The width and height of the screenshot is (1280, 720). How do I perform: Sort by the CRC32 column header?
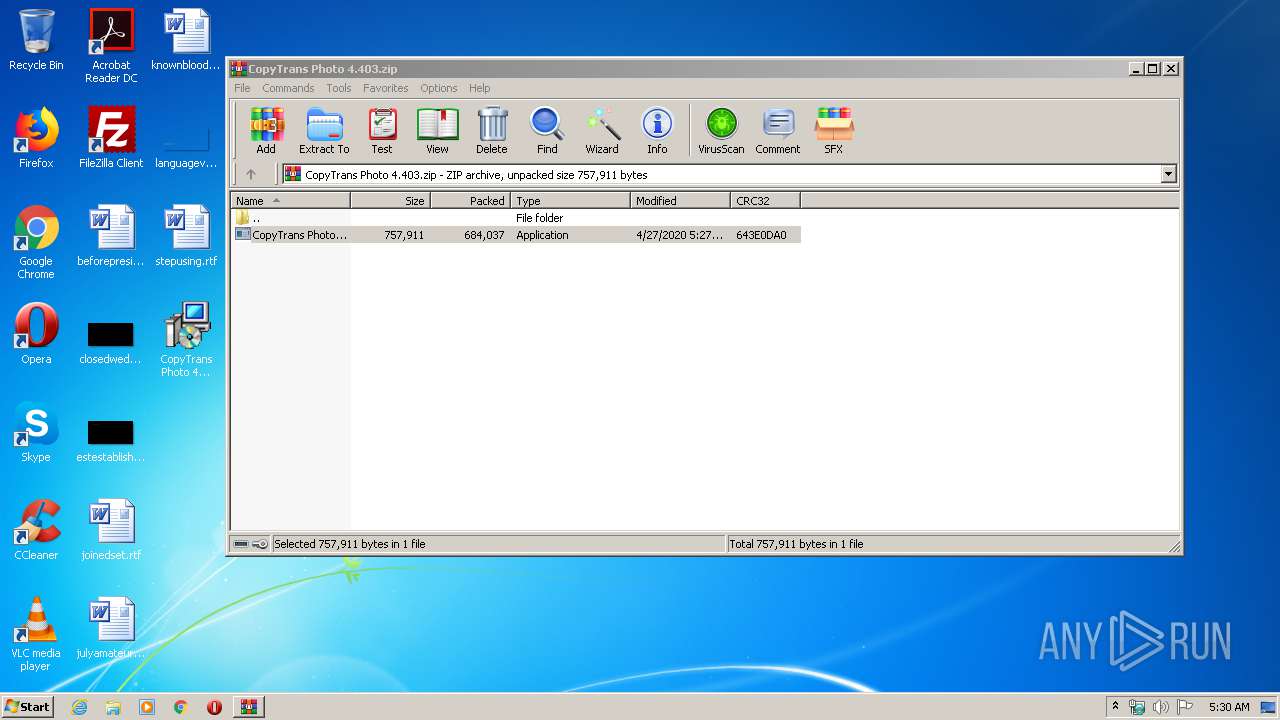coord(766,201)
